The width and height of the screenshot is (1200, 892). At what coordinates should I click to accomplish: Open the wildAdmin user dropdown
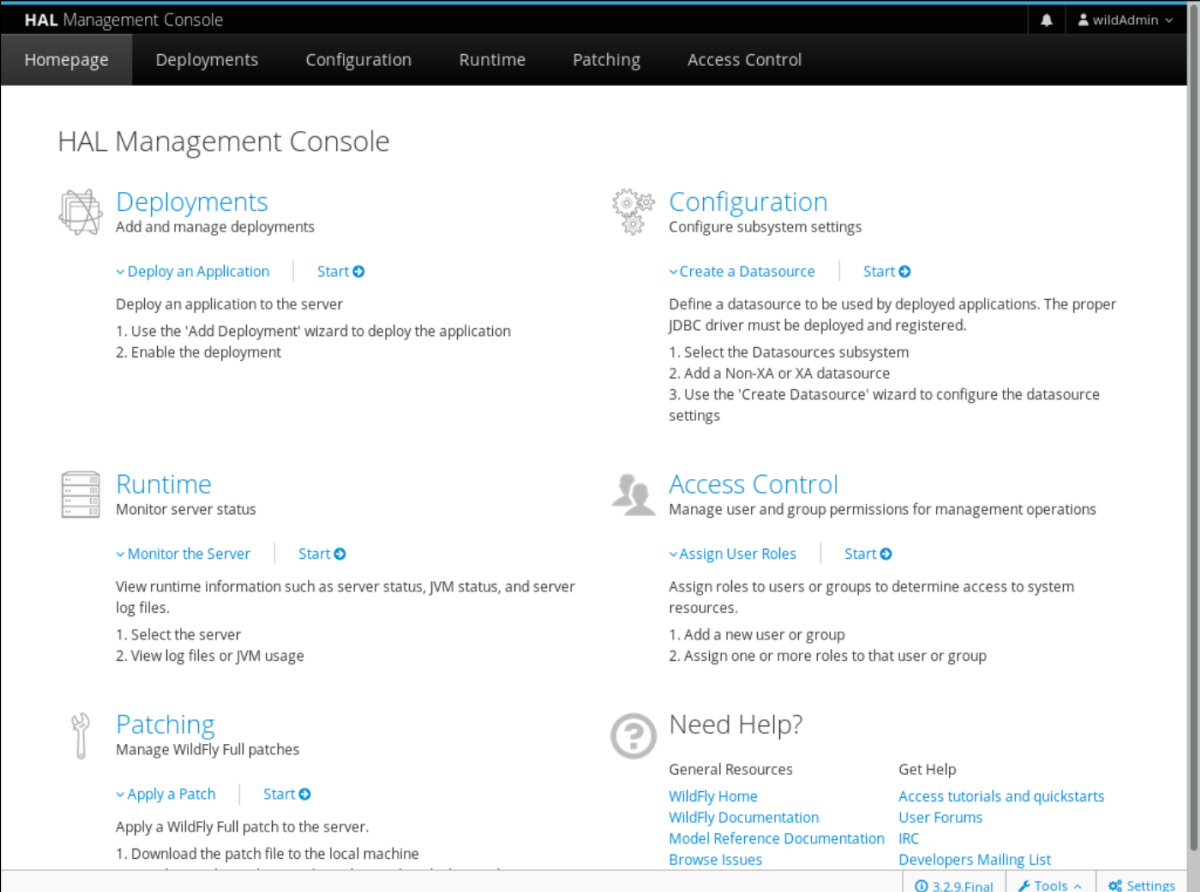[x=1124, y=20]
